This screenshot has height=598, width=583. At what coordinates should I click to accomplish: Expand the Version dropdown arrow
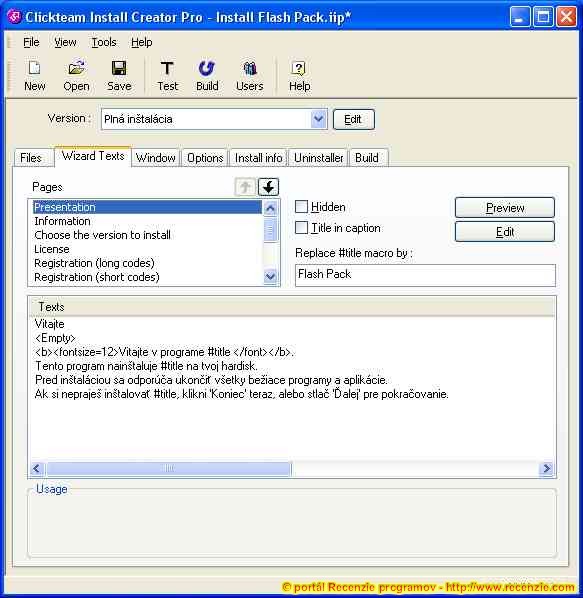(318, 119)
